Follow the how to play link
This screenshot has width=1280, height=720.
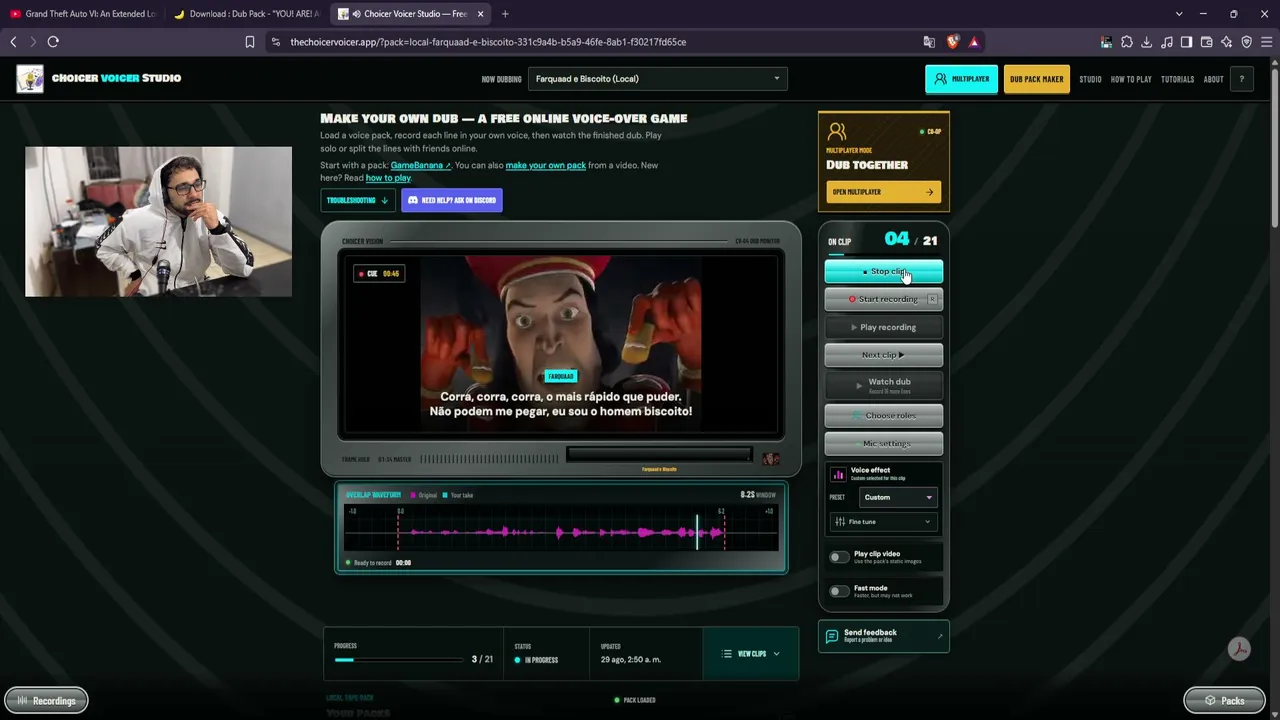(x=388, y=178)
